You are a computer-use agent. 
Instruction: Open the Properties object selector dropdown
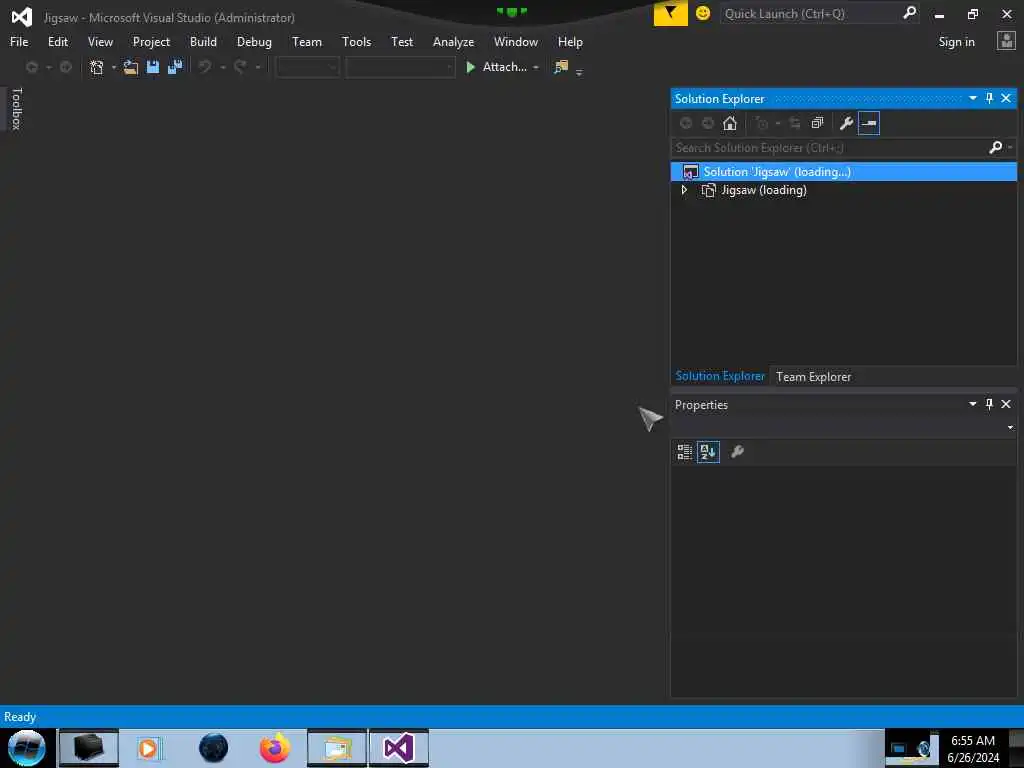[x=1010, y=427]
